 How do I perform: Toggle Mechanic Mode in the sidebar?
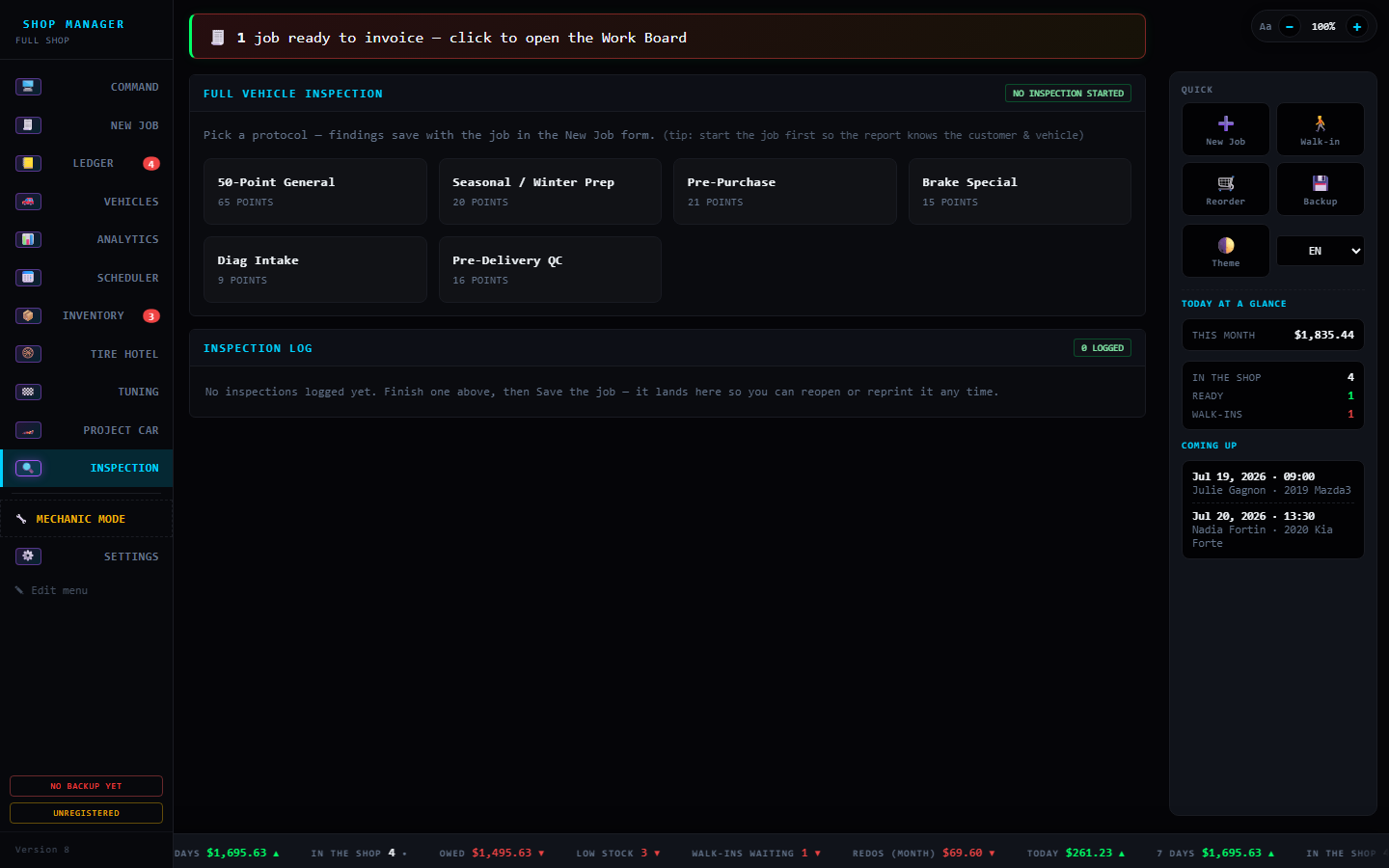(x=87, y=519)
